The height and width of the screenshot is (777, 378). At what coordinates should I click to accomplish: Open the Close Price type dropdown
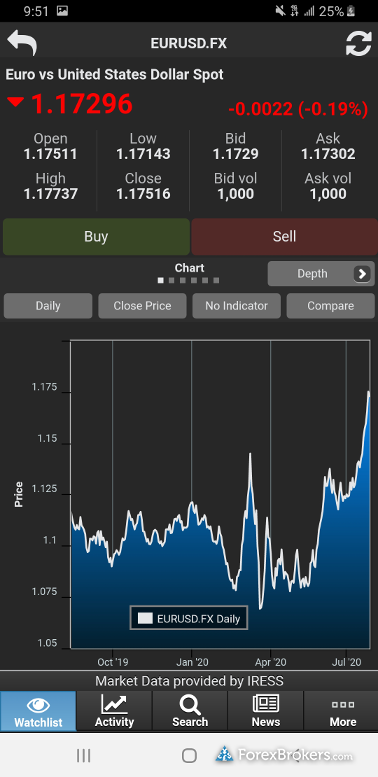[x=142, y=306]
